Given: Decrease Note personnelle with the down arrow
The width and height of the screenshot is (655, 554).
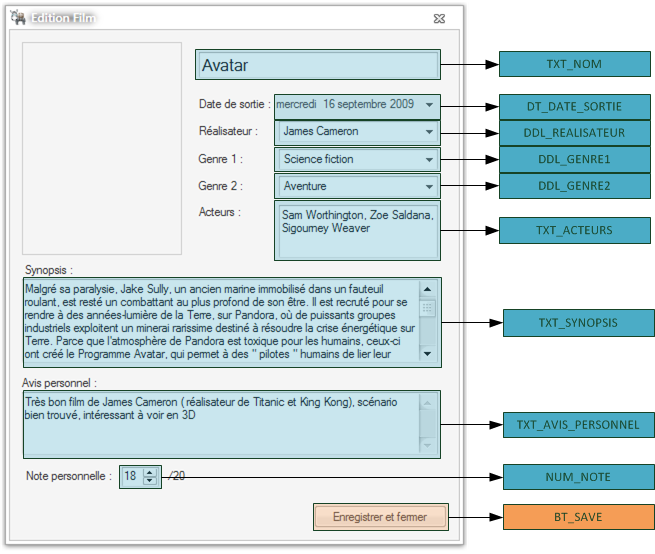Looking at the screenshot, I should [x=150, y=481].
